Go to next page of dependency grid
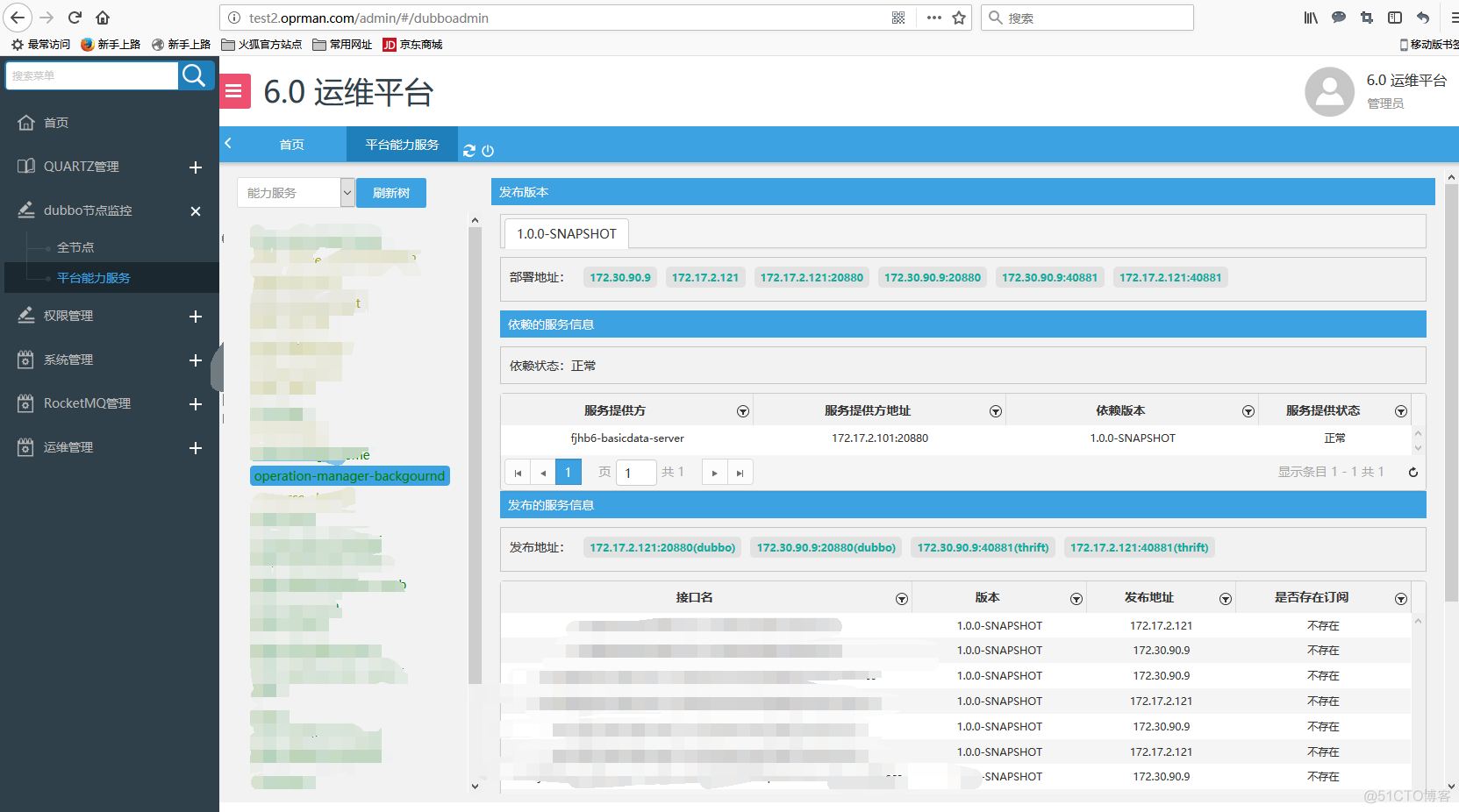The height and width of the screenshot is (812, 1459). coord(714,473)
